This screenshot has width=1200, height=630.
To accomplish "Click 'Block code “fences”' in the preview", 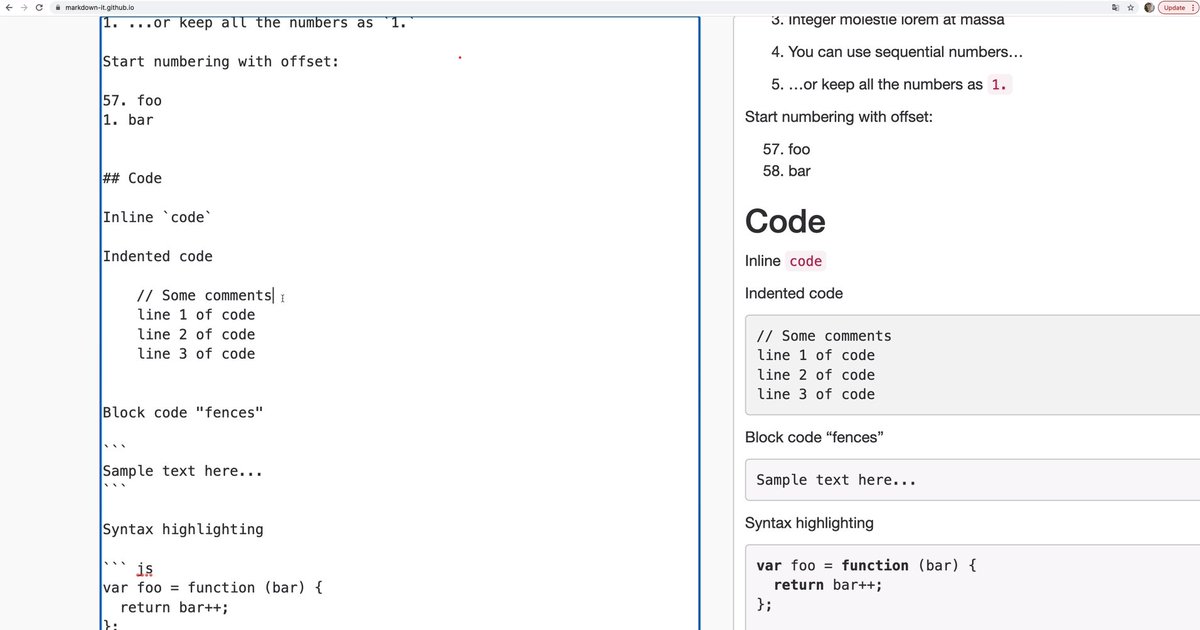I will (x=814, y=437).
